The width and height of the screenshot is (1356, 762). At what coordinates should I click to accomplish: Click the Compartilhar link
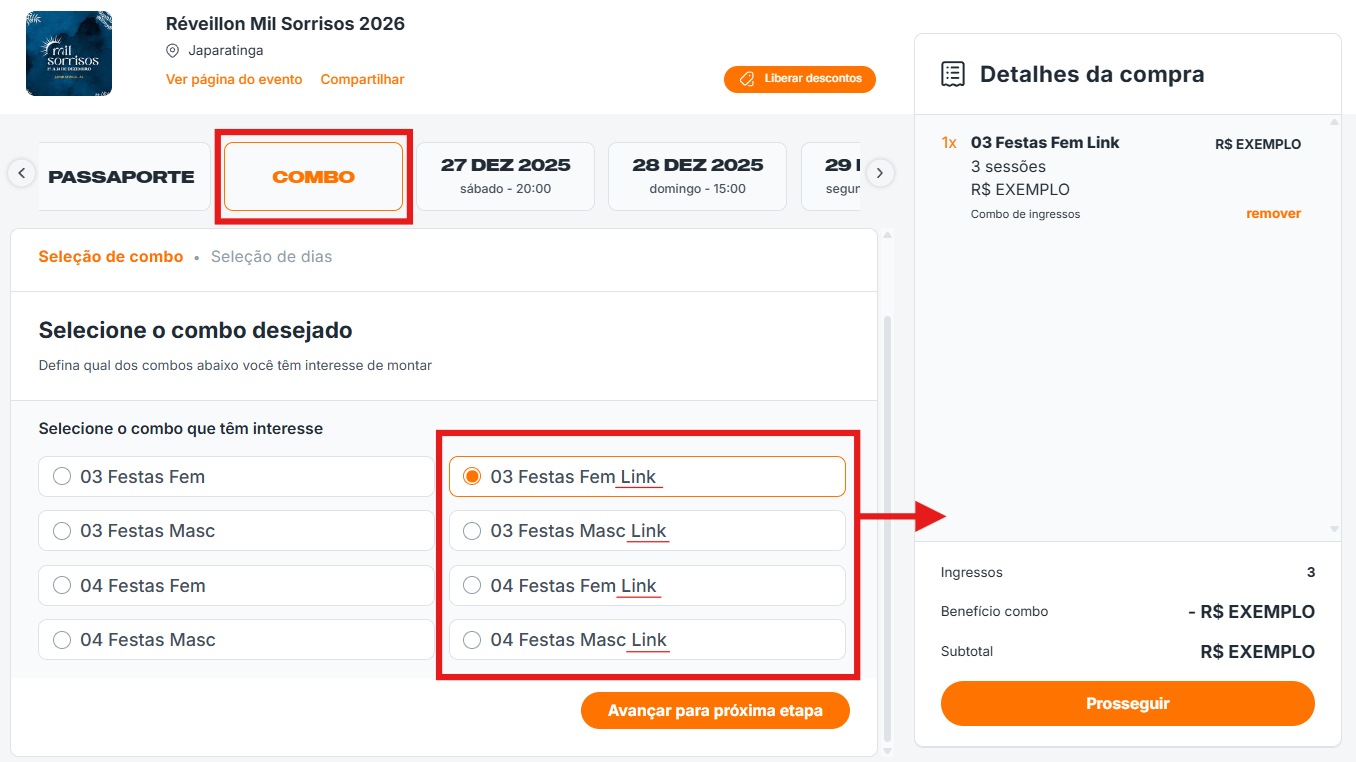click(362, 80)
